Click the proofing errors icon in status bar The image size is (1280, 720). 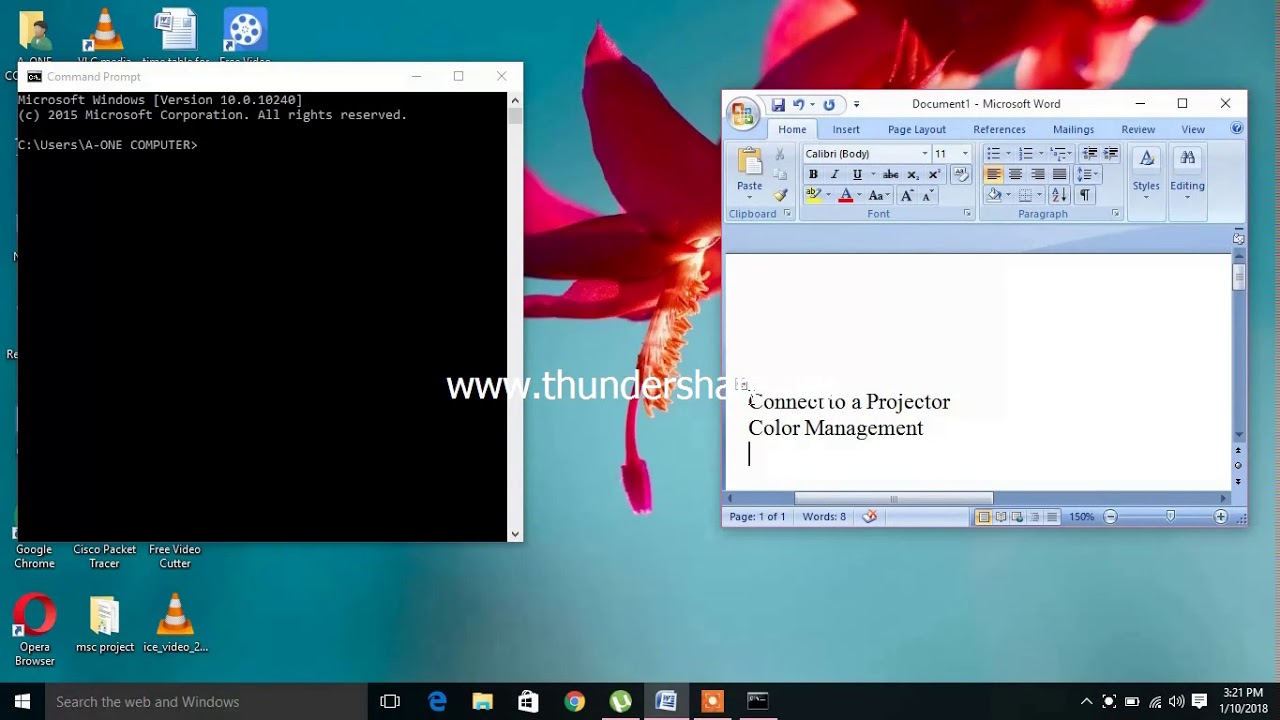[x=869, y=516]
